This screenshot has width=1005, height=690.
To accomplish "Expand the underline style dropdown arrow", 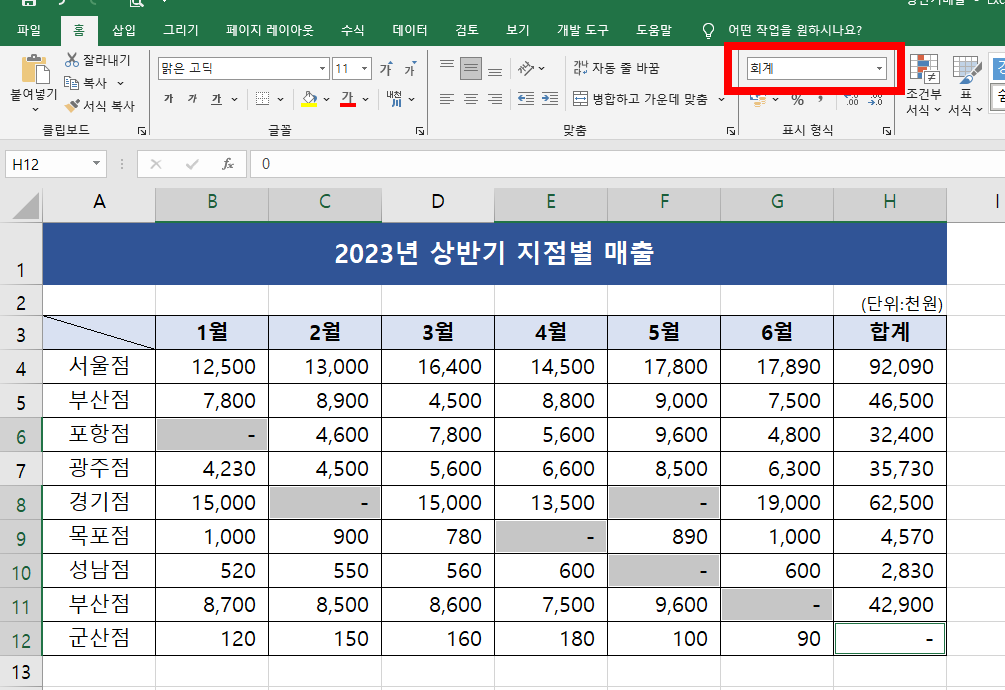I will [x=235, y=99].
